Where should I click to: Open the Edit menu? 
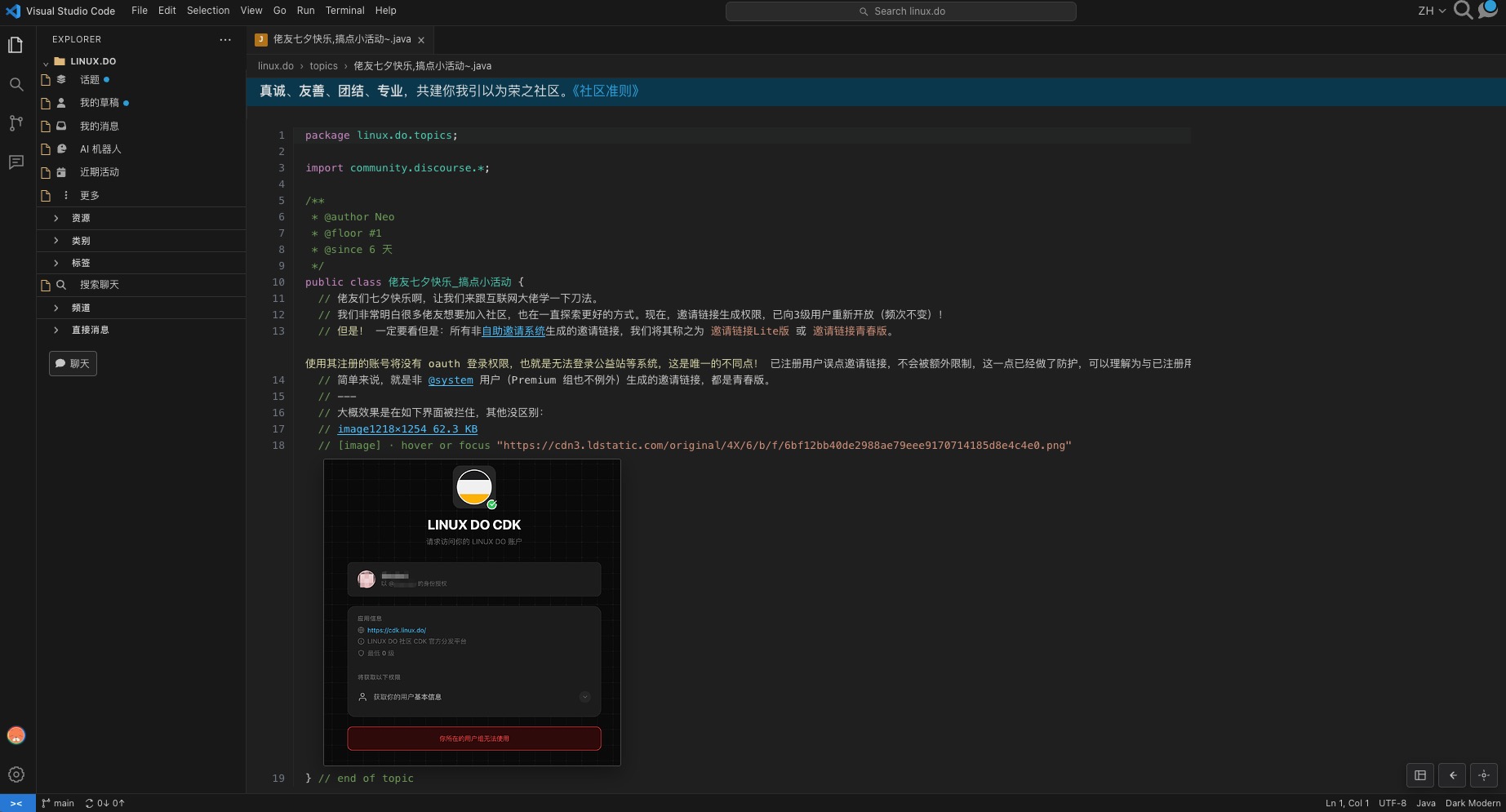click(167, 11)
